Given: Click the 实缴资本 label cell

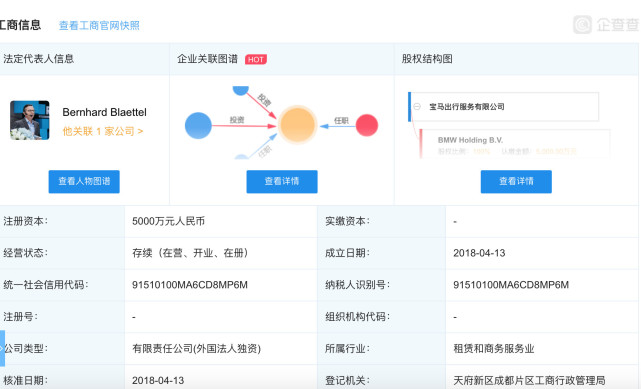Looking at the screenshot, I should [381, 221].
